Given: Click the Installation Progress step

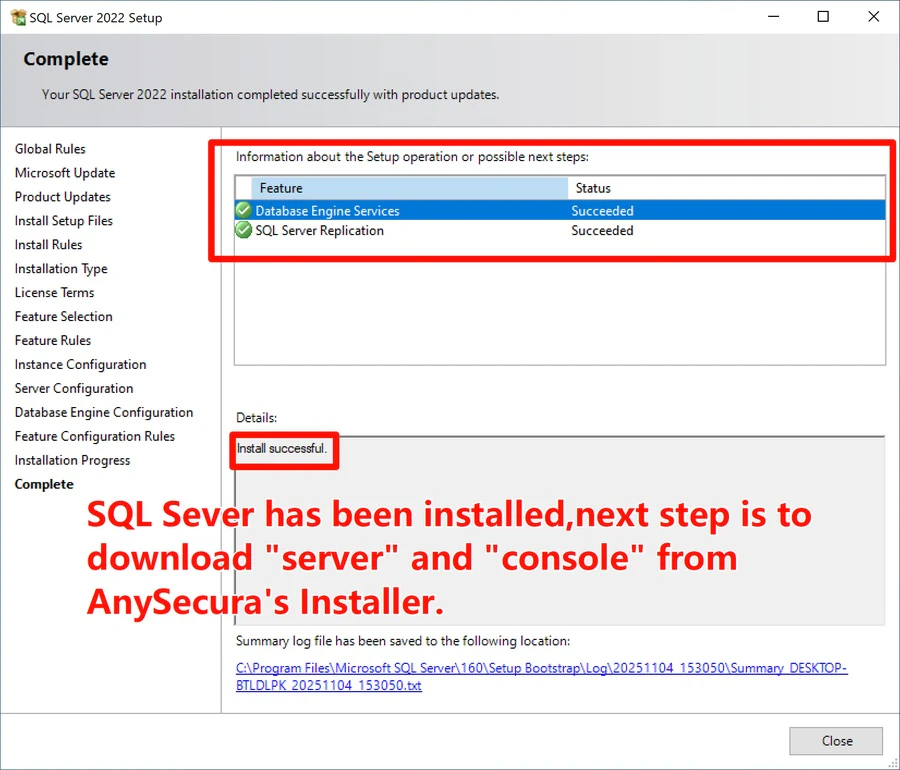Looking at the screenshot, I should (x=72, y=460).
